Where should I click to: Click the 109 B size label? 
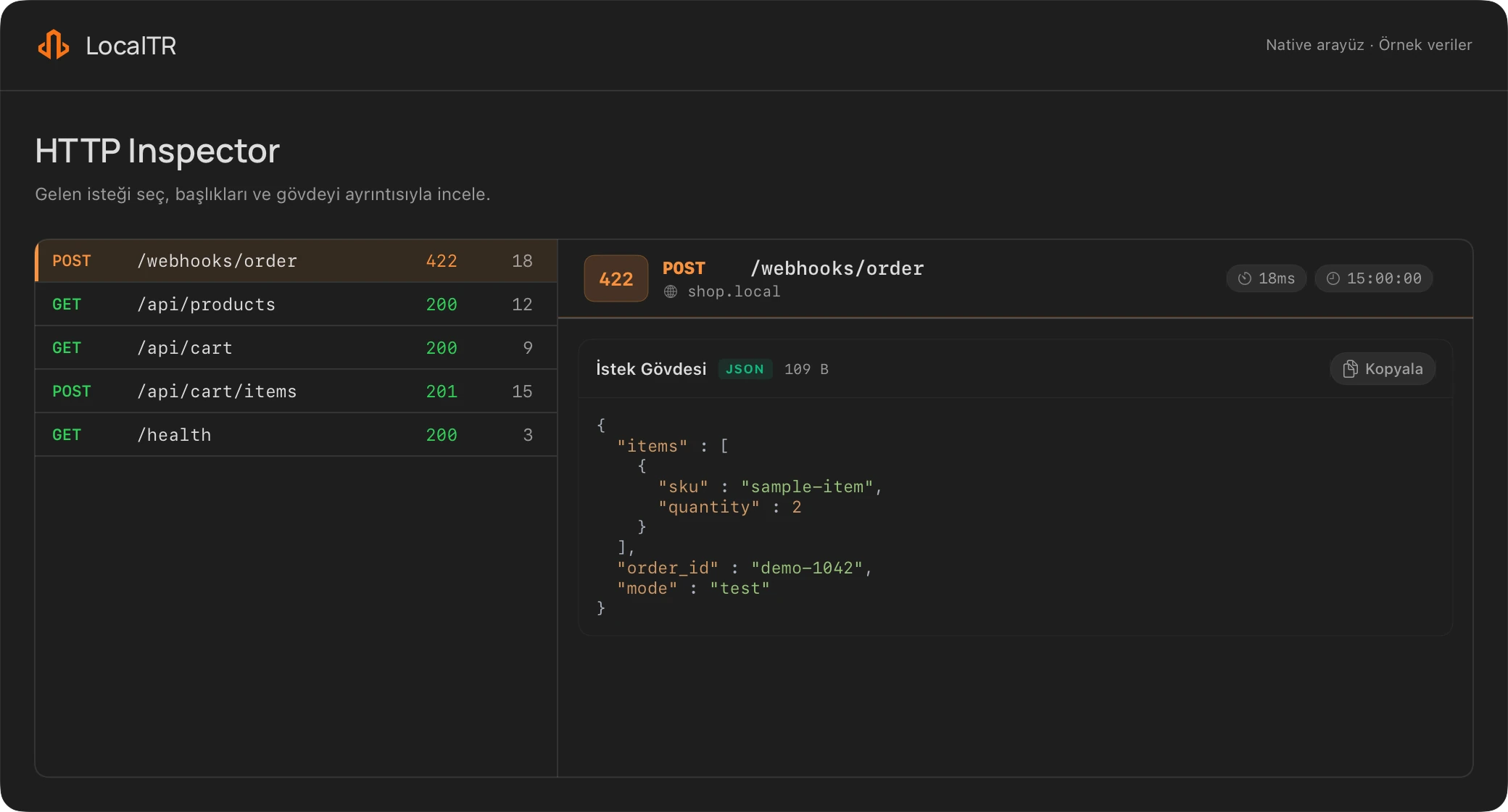[x=806, y=369]
